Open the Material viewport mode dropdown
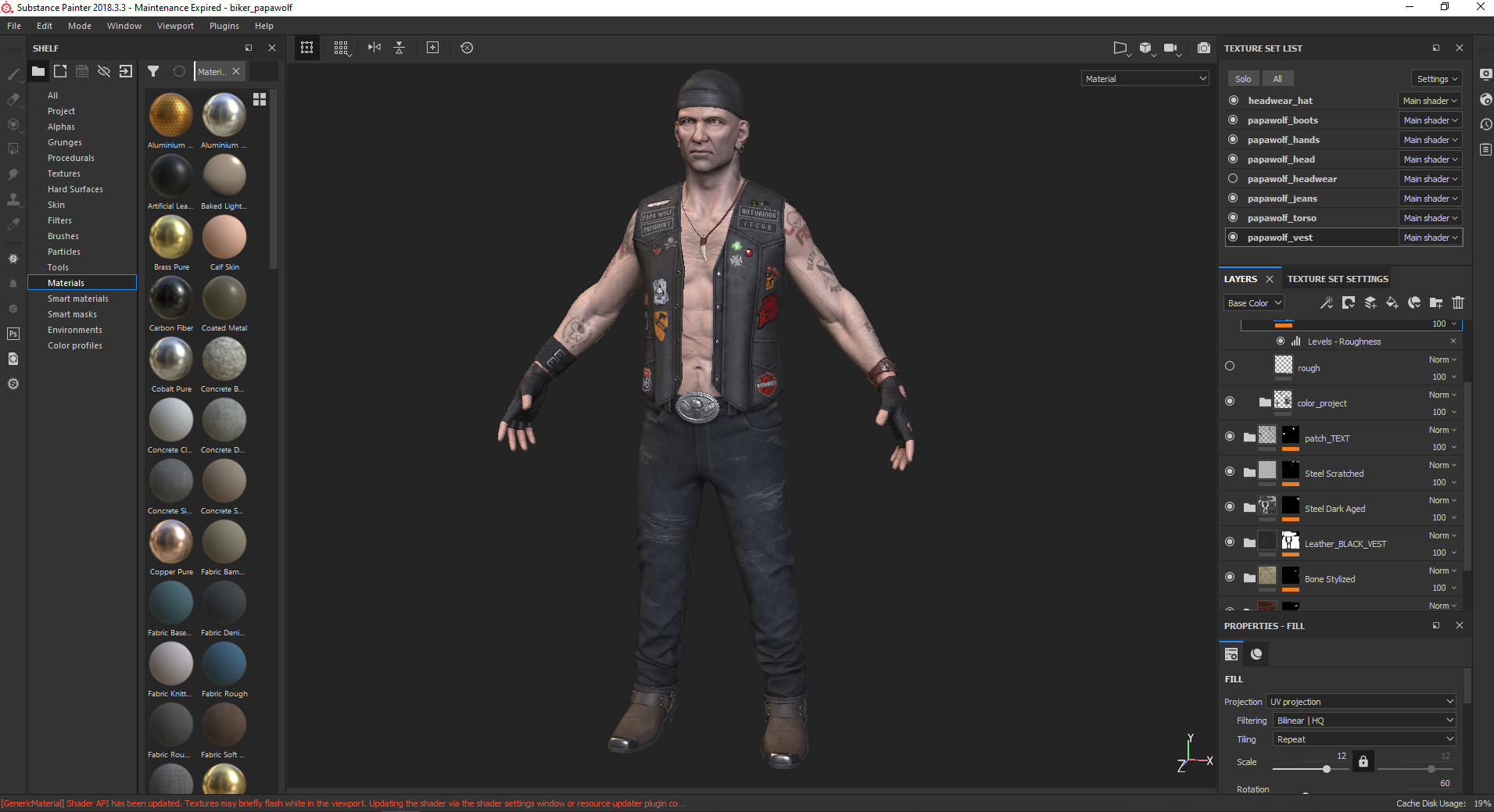Viewport: 1494px width, 812px height. [x=1145, y=79]
